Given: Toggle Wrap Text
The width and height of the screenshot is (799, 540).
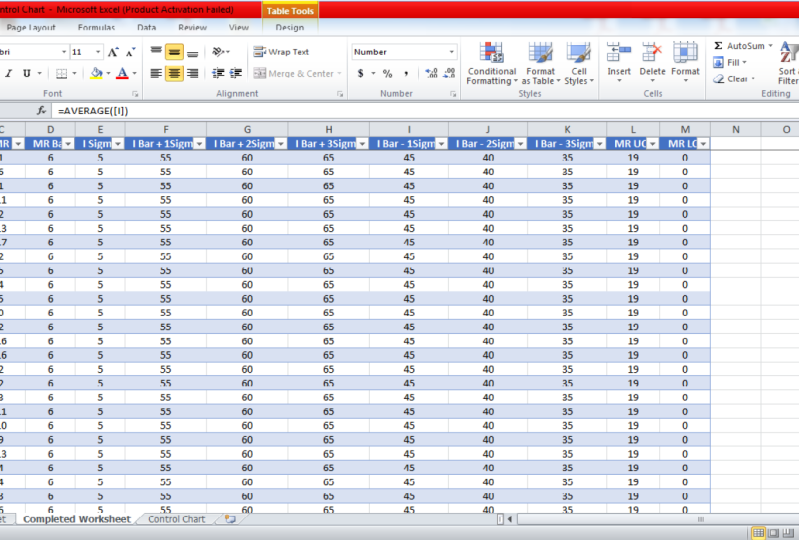Looking at the screenshot, I should [281, 51].
